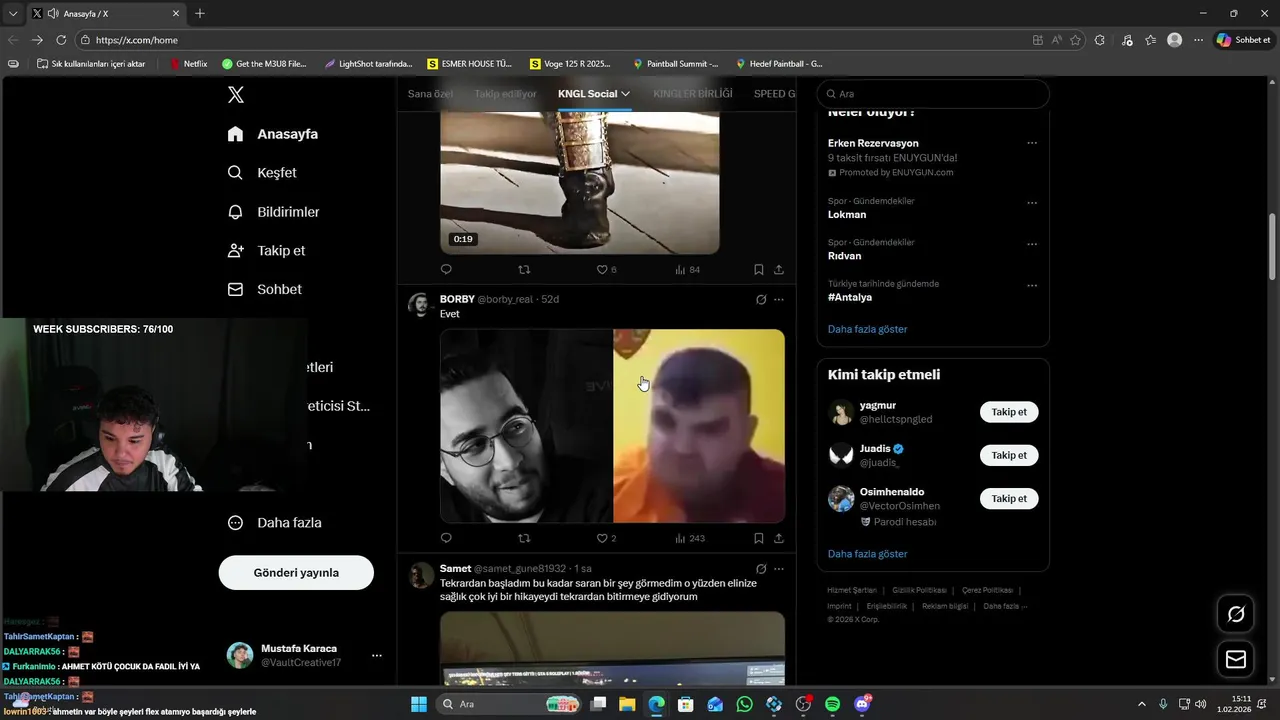Open Keşfet search page

tap(262, 173)
